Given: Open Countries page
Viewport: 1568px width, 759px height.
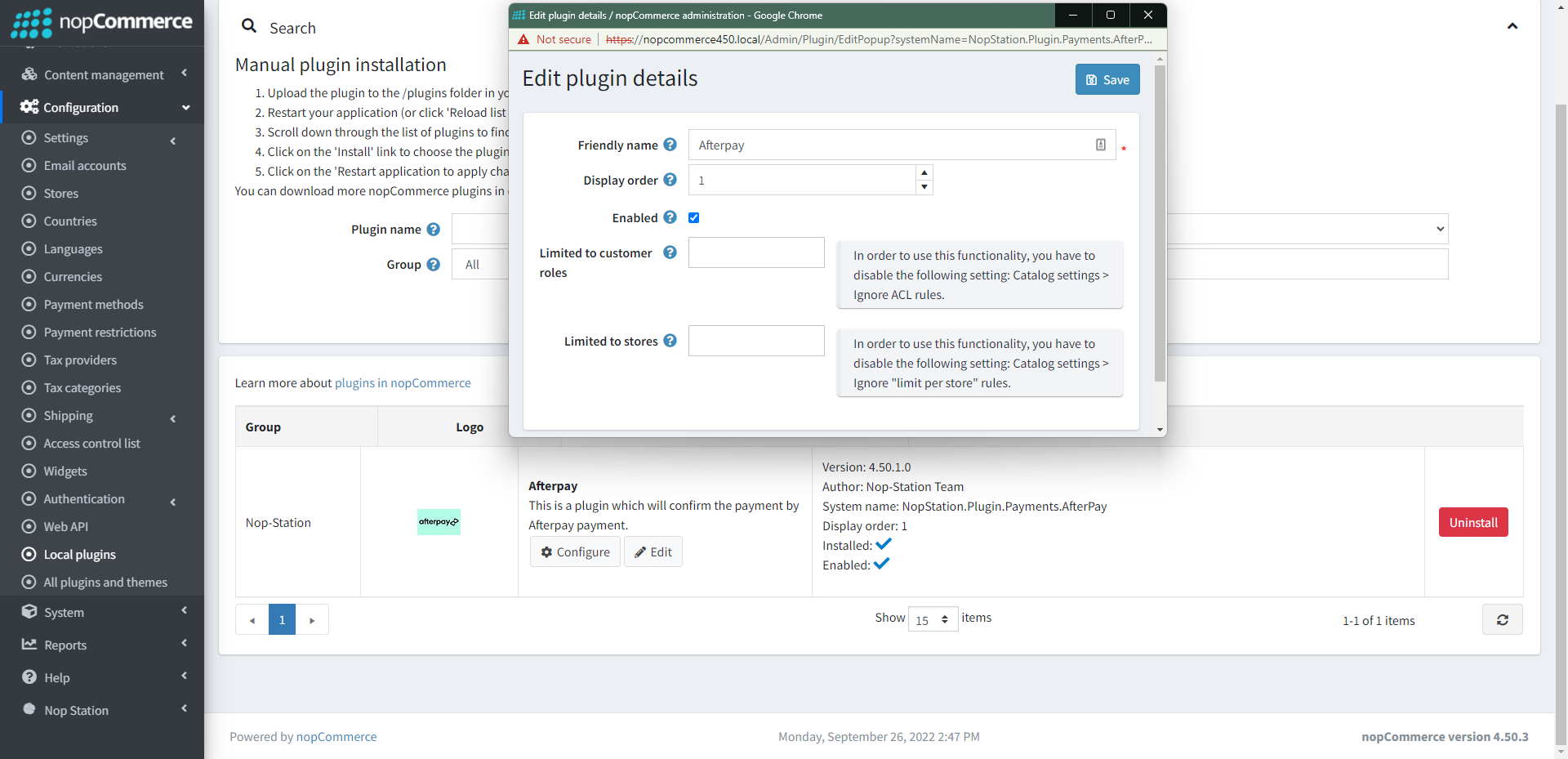Looking at the screenshot, I should pyautogui.click(x=70, y=221).
